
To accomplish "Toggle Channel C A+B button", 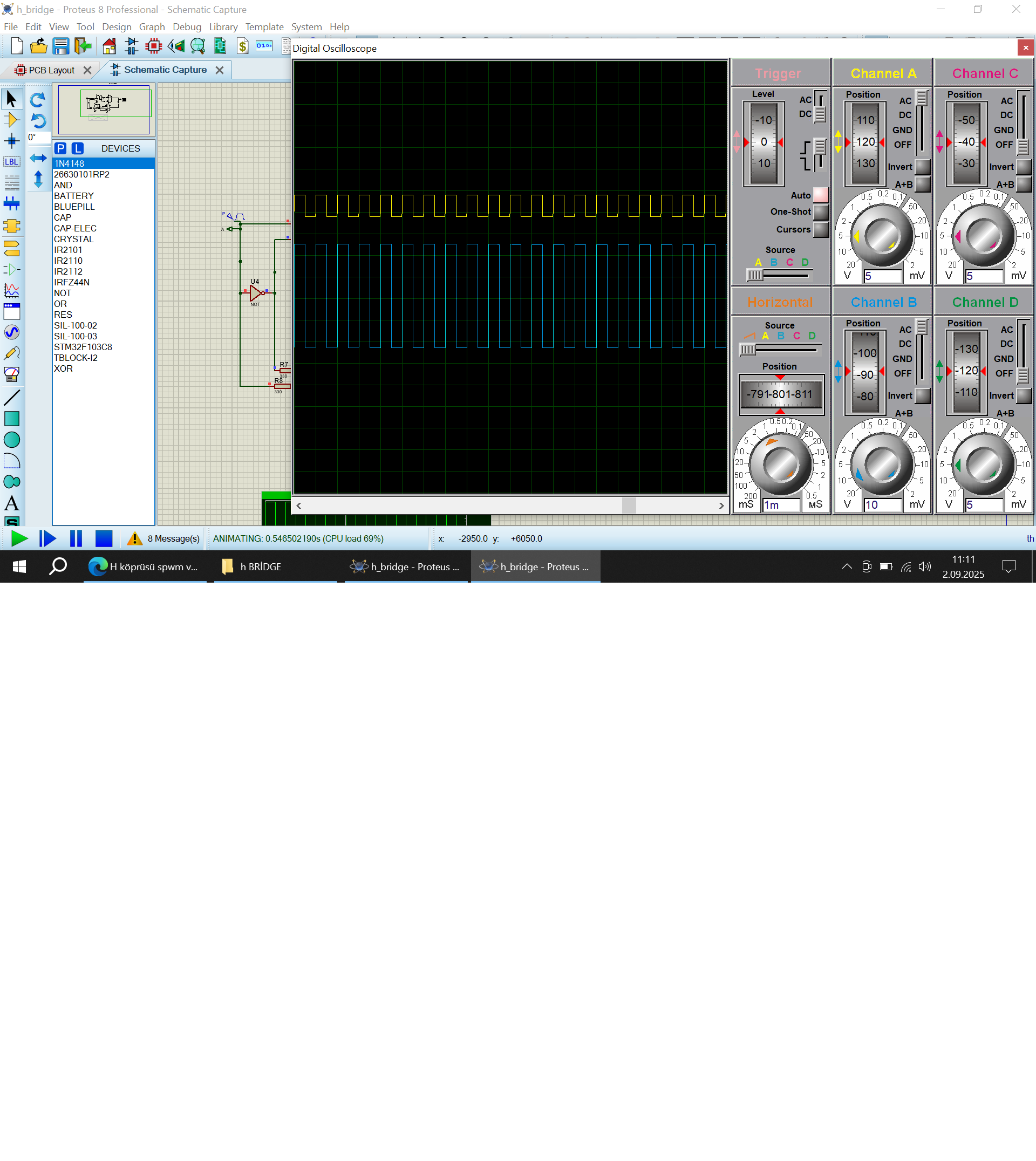I will (x=1024, y=185).
